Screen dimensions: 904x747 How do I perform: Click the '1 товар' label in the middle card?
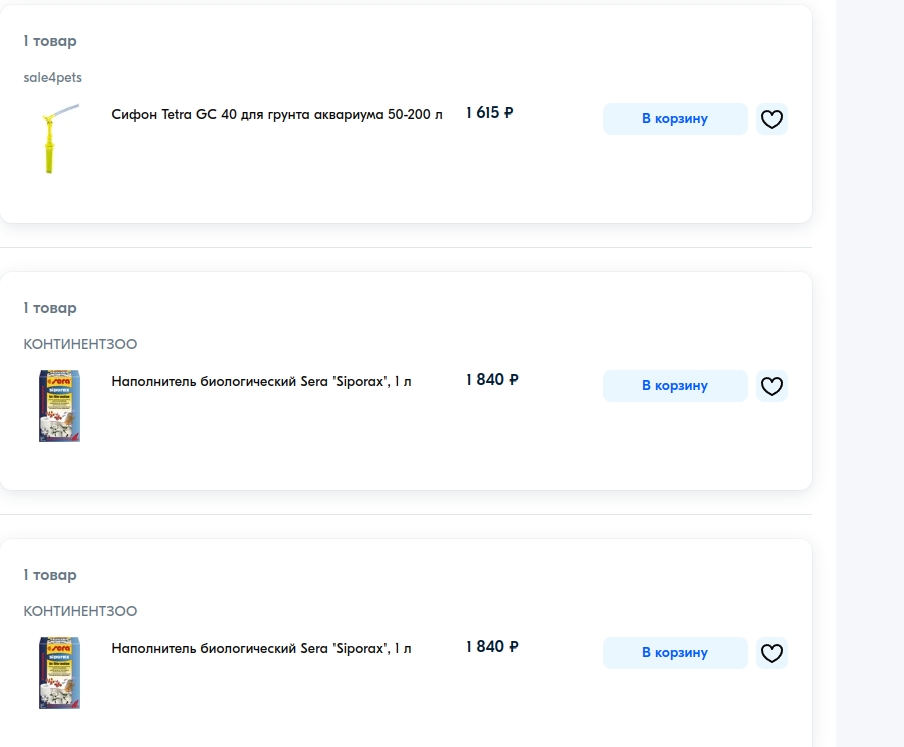(50, 308)
